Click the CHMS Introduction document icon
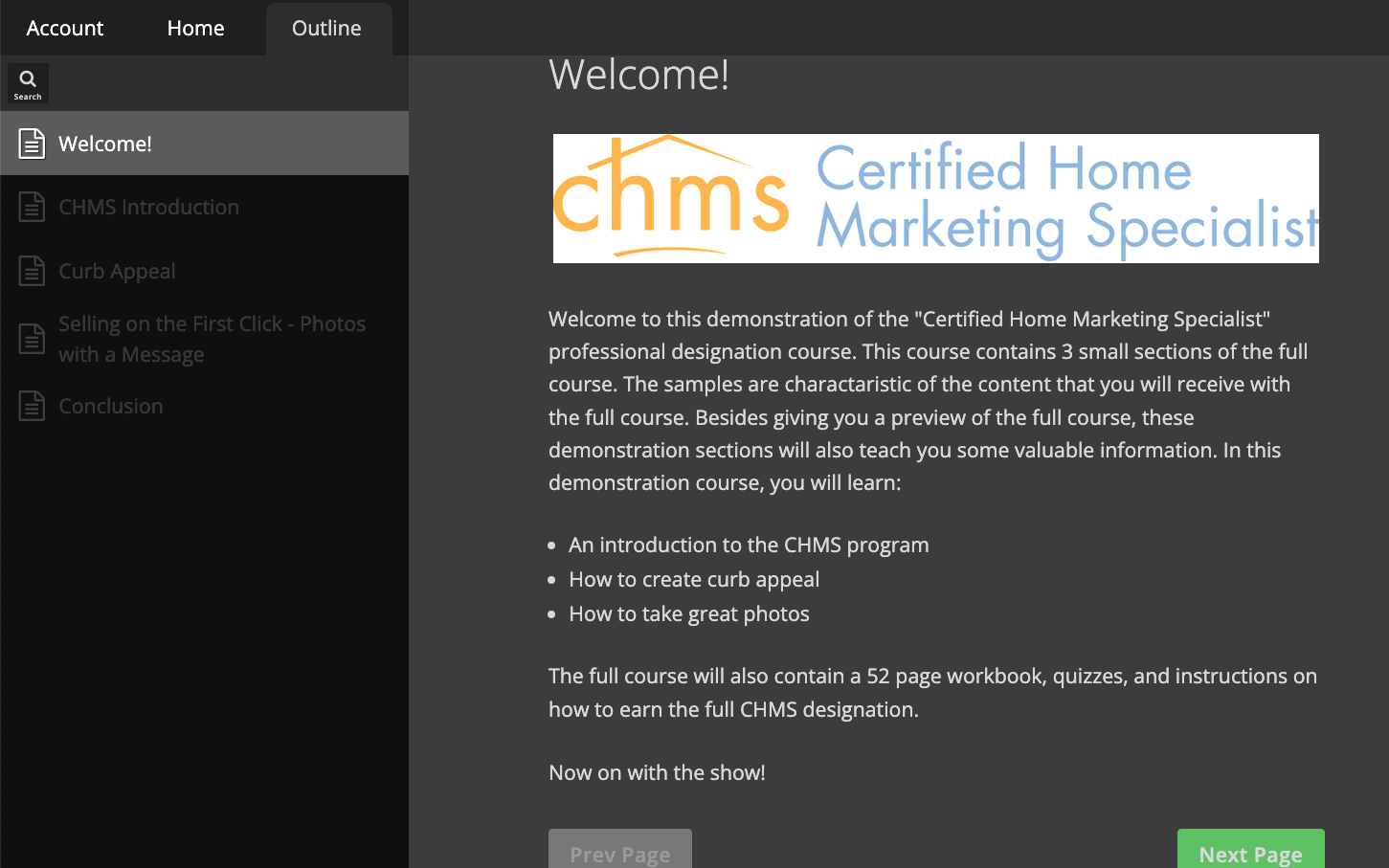The image size is (1389, 868). 32,207
